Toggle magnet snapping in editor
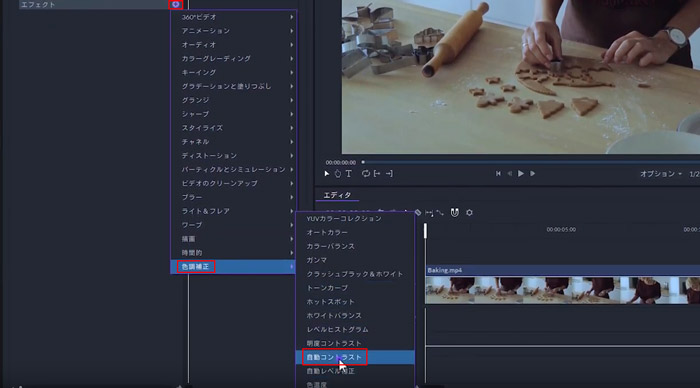The width and height of the screenshot is (700, 388). 454,213
